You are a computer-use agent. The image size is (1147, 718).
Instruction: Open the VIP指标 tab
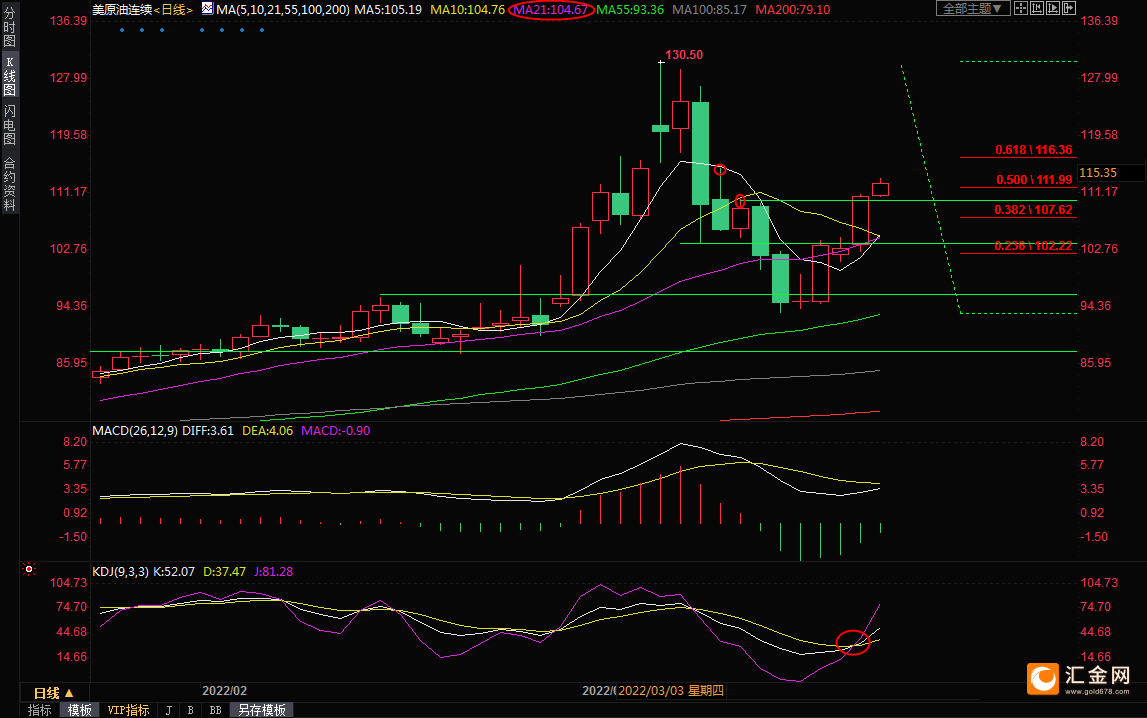(128, 710)
